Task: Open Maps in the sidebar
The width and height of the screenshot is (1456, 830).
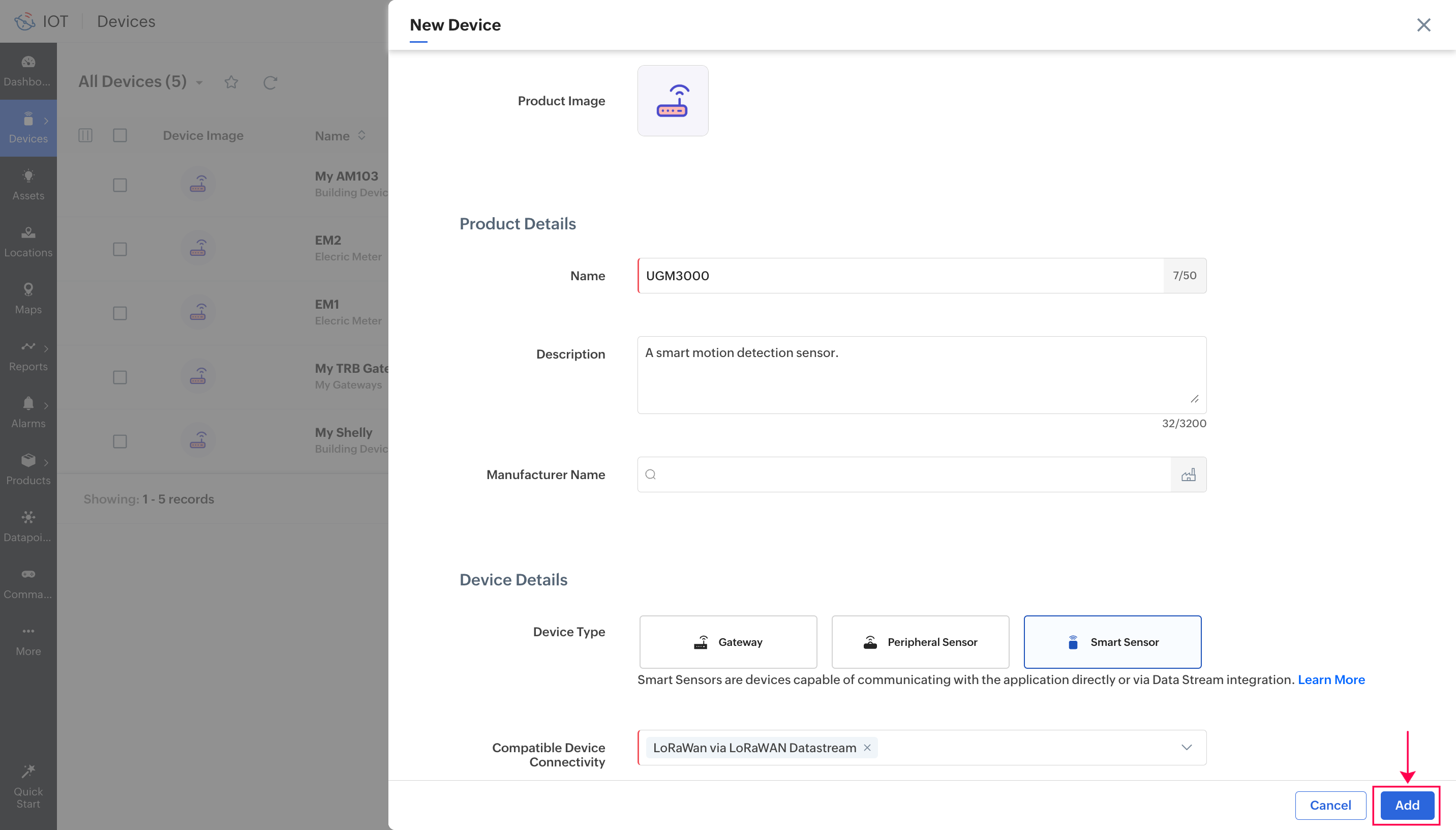Action: (28, 298)
